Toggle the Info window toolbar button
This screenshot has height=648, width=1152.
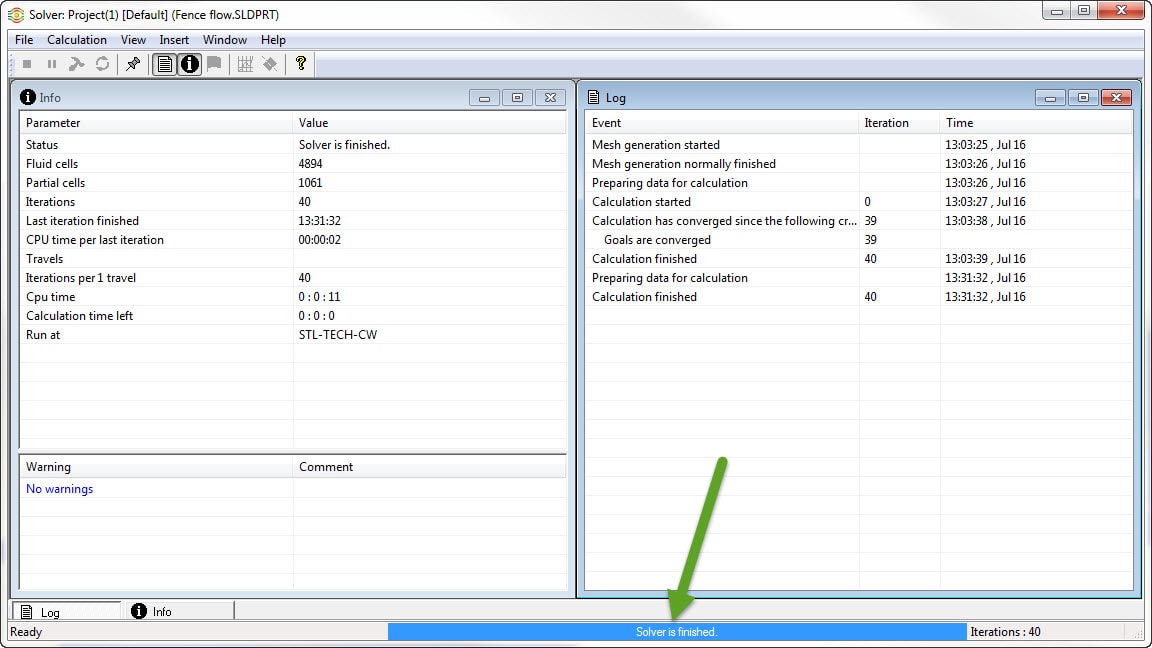(189, 64)
